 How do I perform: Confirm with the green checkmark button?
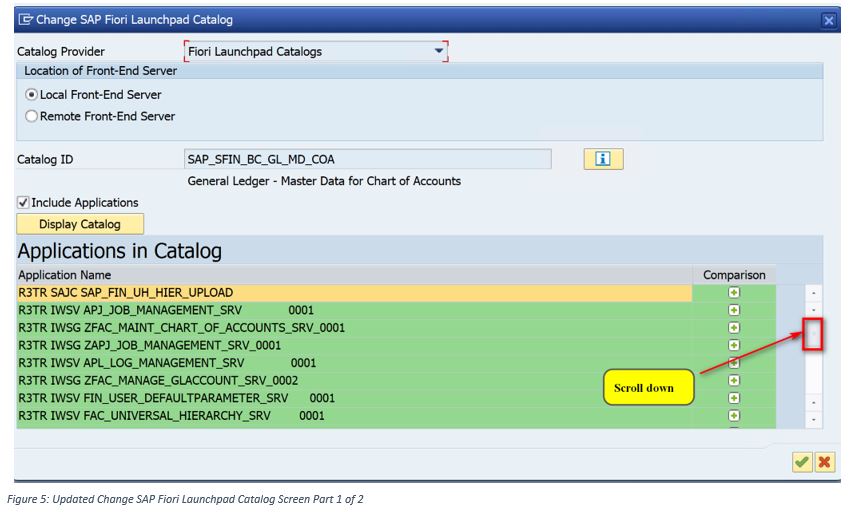pos(802,462)
